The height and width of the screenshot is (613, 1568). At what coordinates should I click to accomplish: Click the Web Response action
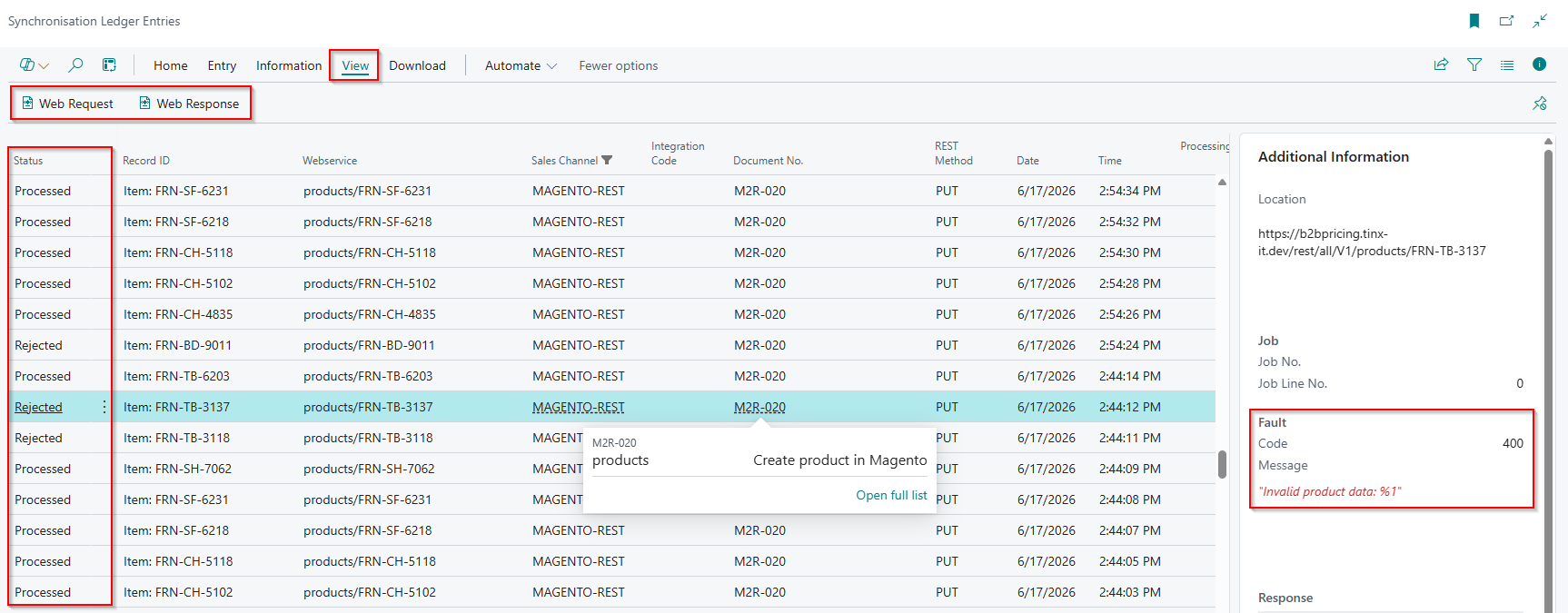coord(189,104)
